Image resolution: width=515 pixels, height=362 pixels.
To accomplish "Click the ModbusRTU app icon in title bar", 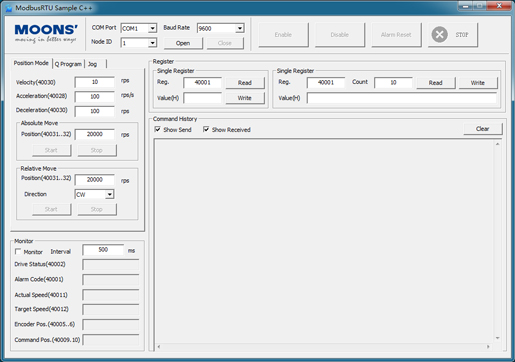I will click(x=9, y=8).
